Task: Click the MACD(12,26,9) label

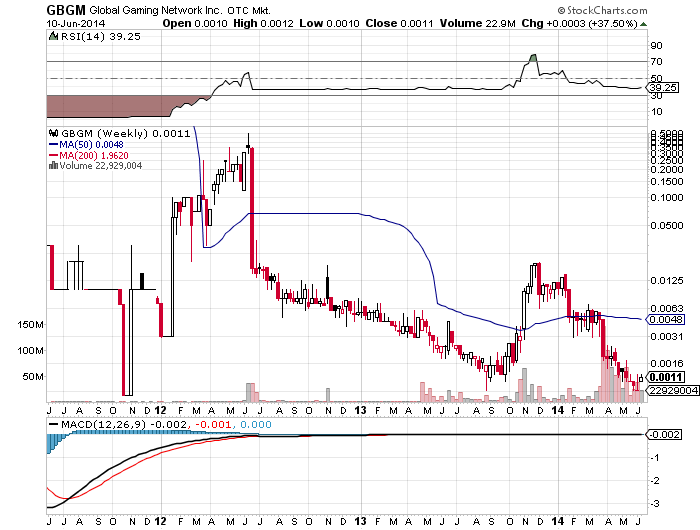Action: pyautogui.click(x=104, y=425)
